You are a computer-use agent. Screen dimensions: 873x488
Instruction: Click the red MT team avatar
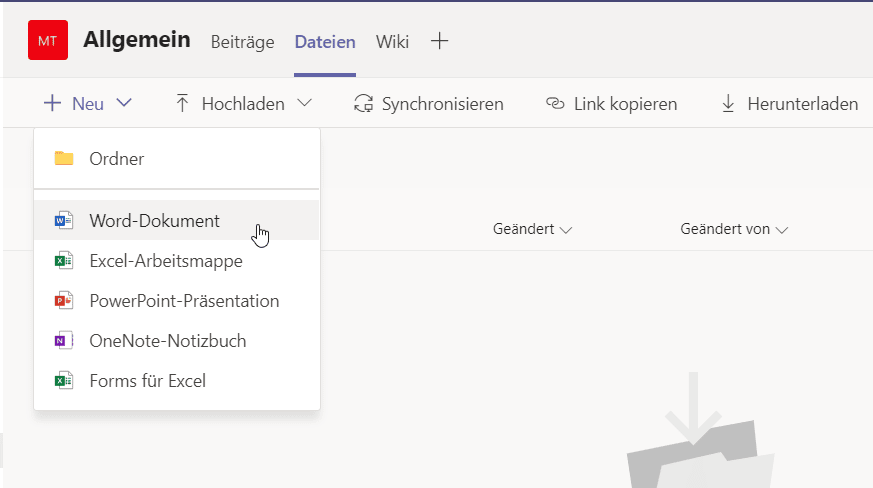48,40
